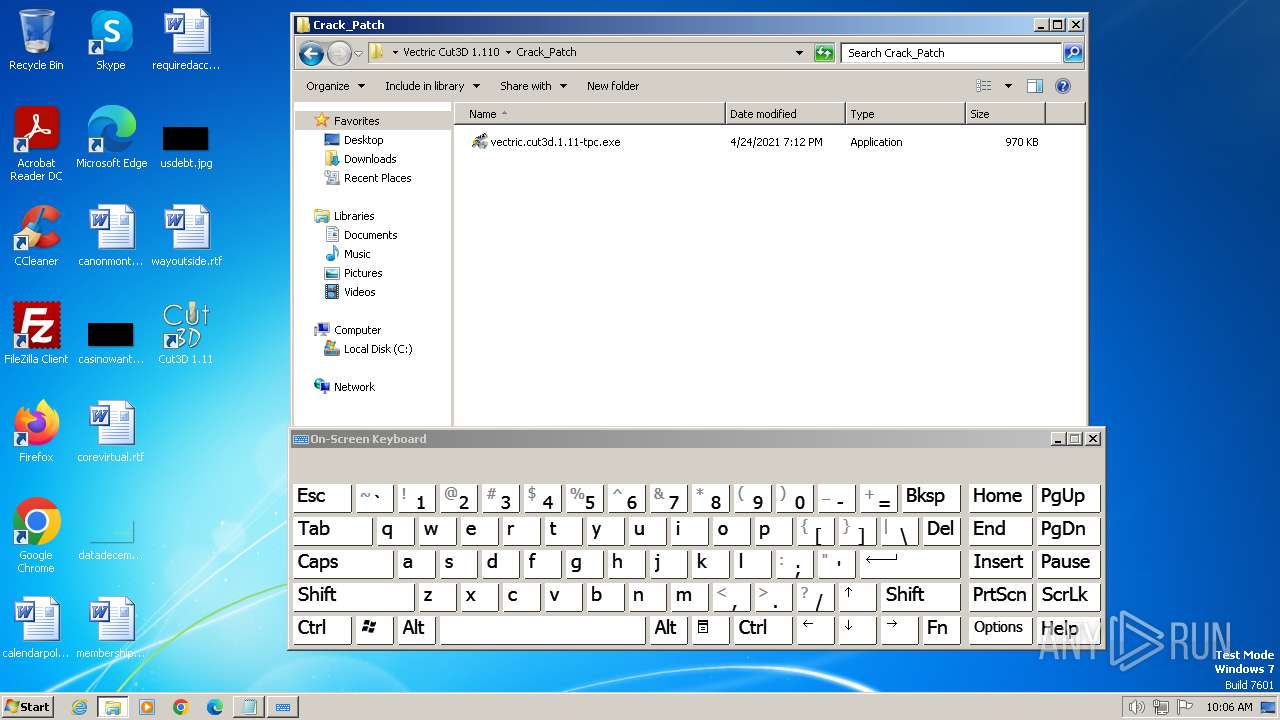This screenshot has height=720, width=1280.
Task: Click the Explorer refresh button
Action: tap(824, 53)
